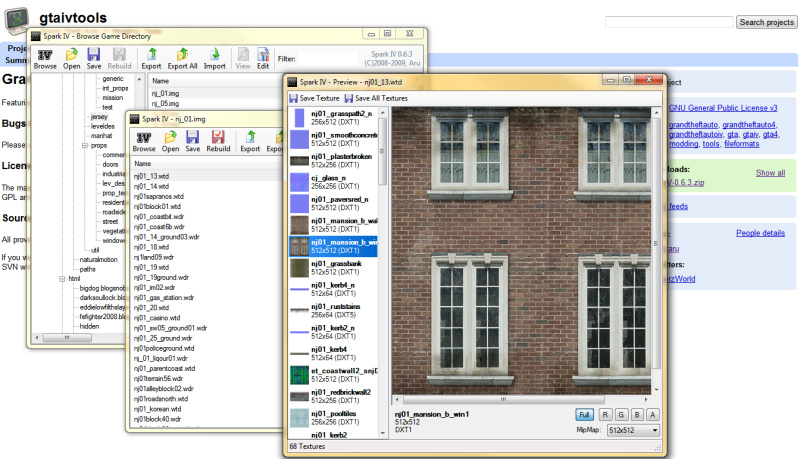Viewport: 800px width, 459px height.
Task: Click Save disk icon in Browse Game Directory window
Action: [93, 59]
